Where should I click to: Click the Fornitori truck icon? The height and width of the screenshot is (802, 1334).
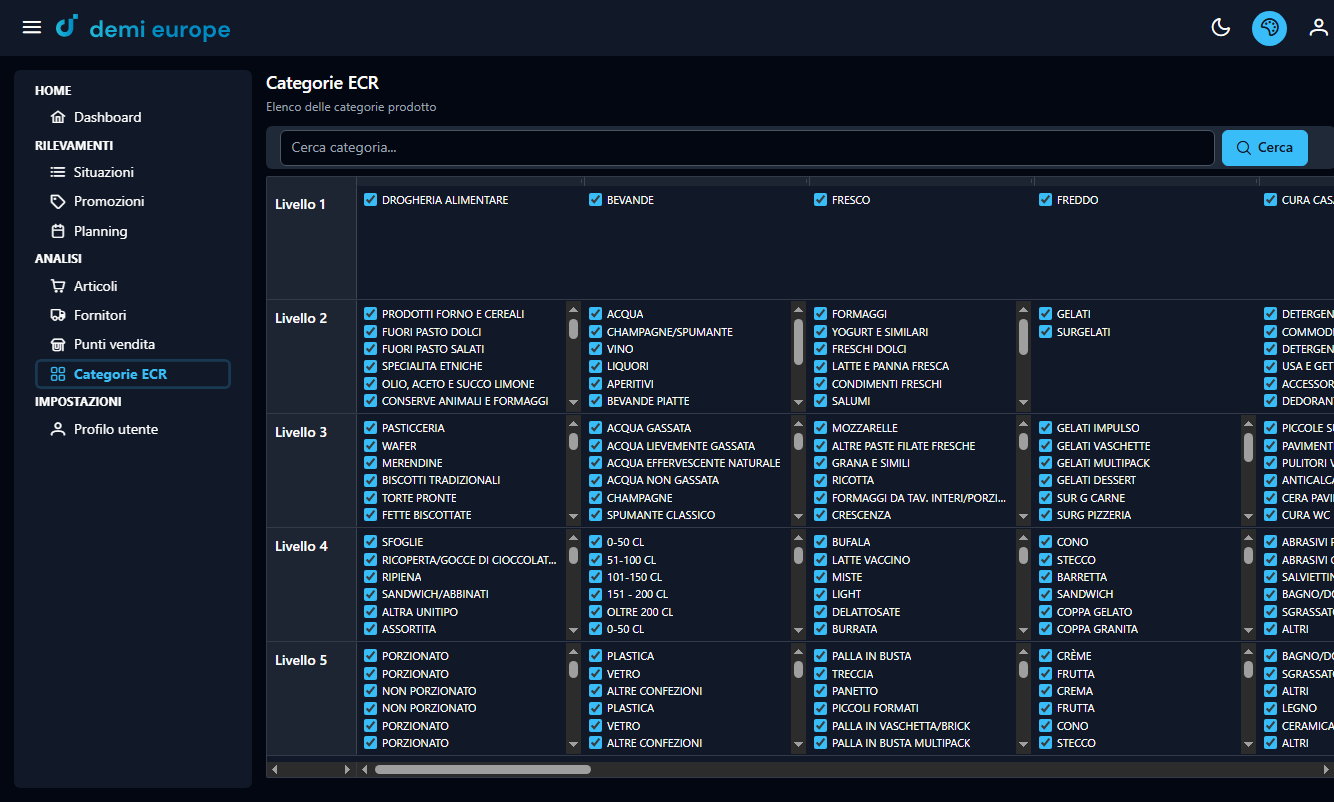pos(58,315)
